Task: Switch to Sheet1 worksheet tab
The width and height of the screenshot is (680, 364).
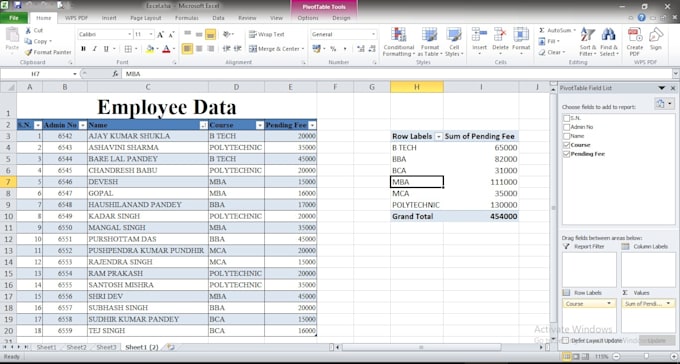Action: coord(46,347)
